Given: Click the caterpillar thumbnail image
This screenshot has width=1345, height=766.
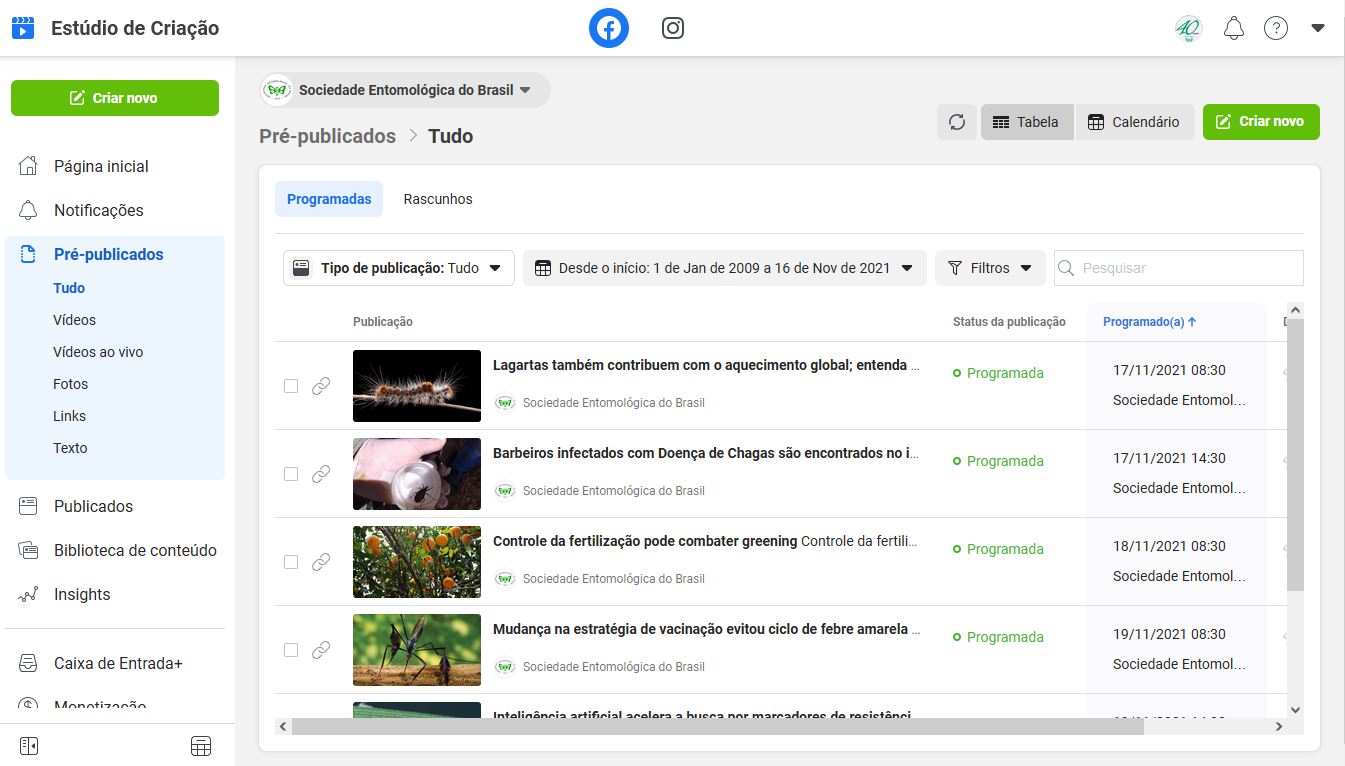Looking at the screenshot, I should (x=417, y=386).
